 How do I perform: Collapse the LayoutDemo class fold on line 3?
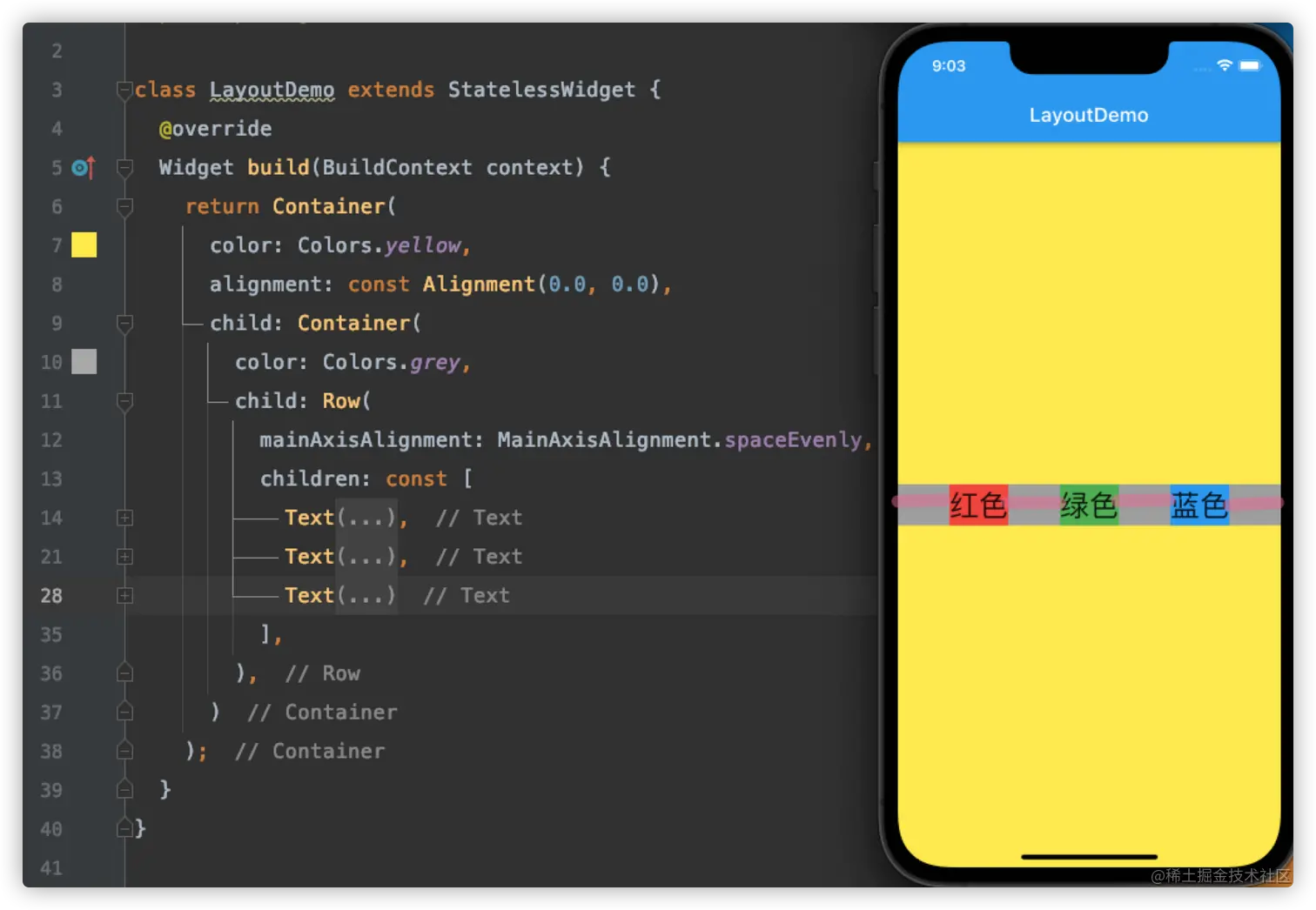click(124, 90)
